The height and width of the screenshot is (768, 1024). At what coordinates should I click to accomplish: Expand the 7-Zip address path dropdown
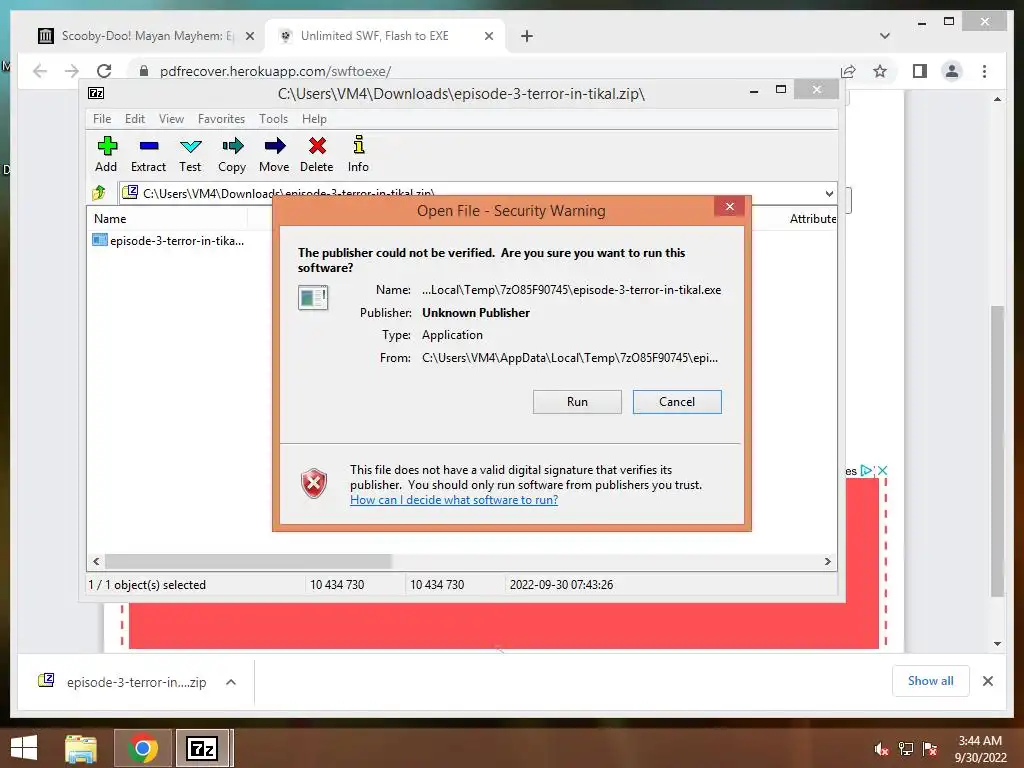click(829, 193)
